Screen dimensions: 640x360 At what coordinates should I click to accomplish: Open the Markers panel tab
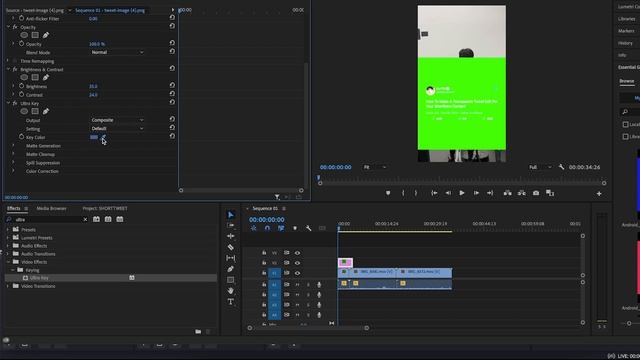[x=627, y=31]
